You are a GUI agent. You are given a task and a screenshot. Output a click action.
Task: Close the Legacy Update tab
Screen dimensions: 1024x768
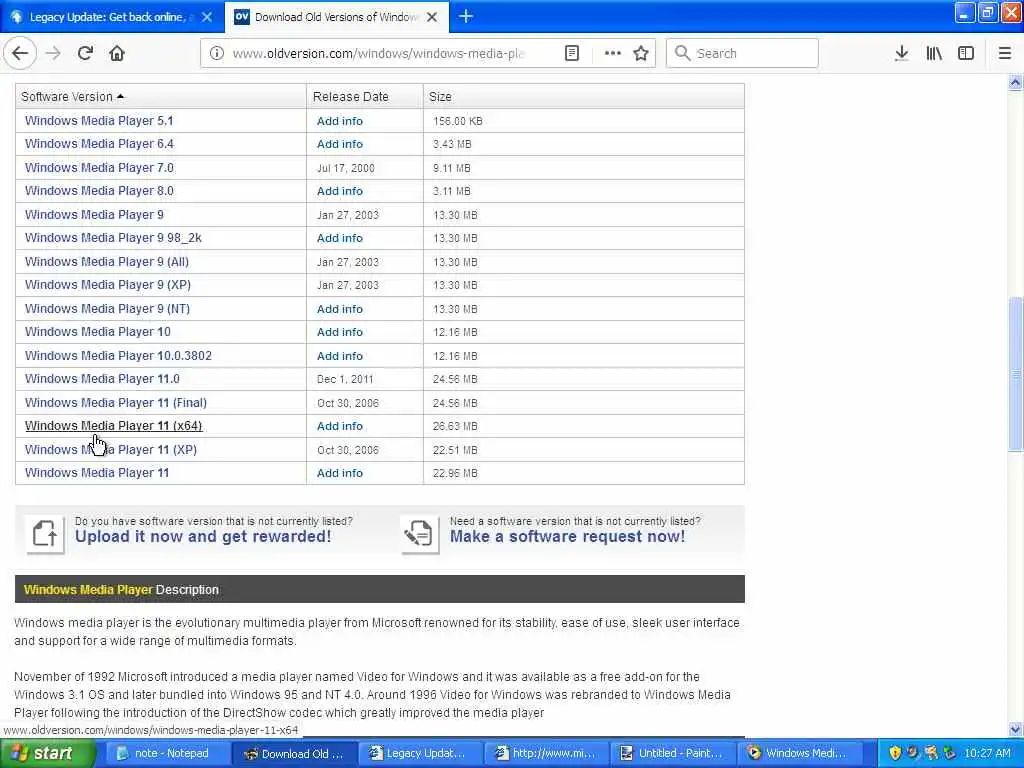207,17
